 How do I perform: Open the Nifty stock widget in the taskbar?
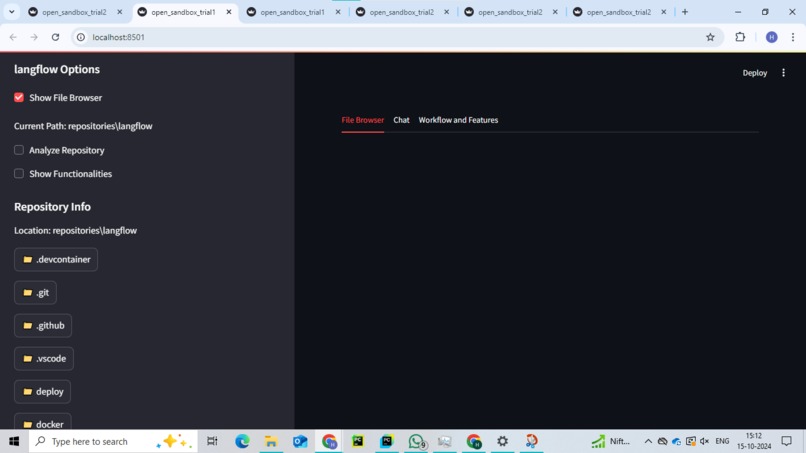pos(611,441)
